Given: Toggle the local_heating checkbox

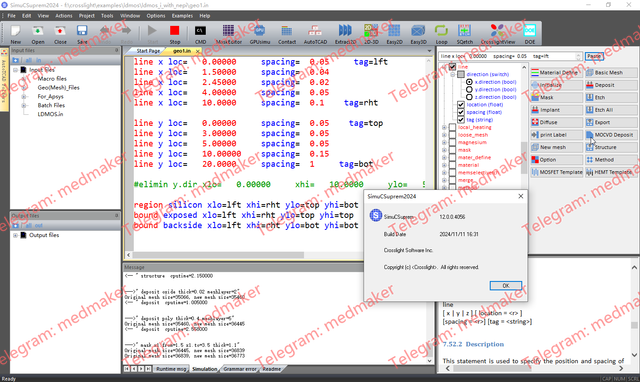Looking at the screenshot, I should click(452, 127).
